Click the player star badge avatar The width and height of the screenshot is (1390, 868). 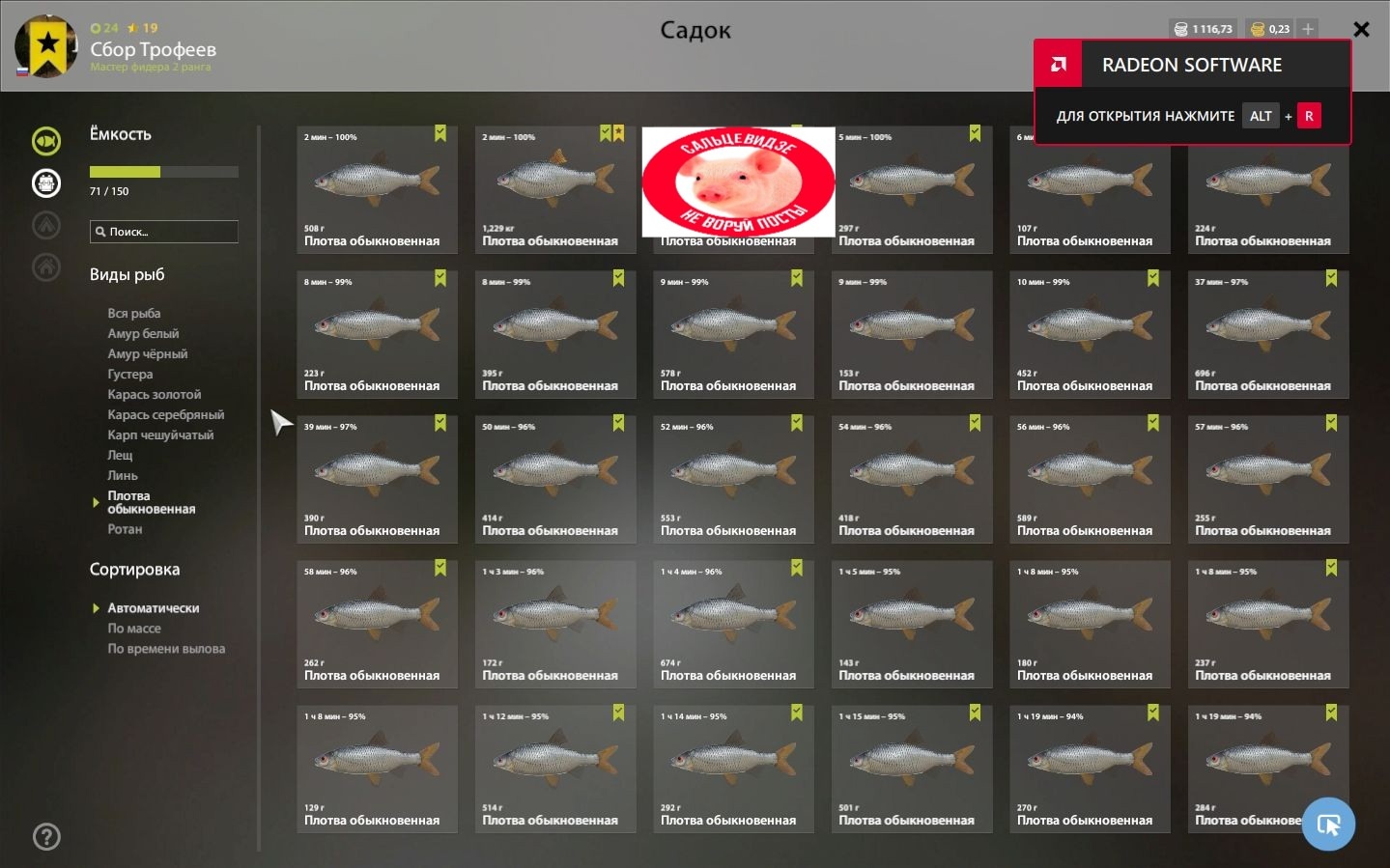[46, 46]
